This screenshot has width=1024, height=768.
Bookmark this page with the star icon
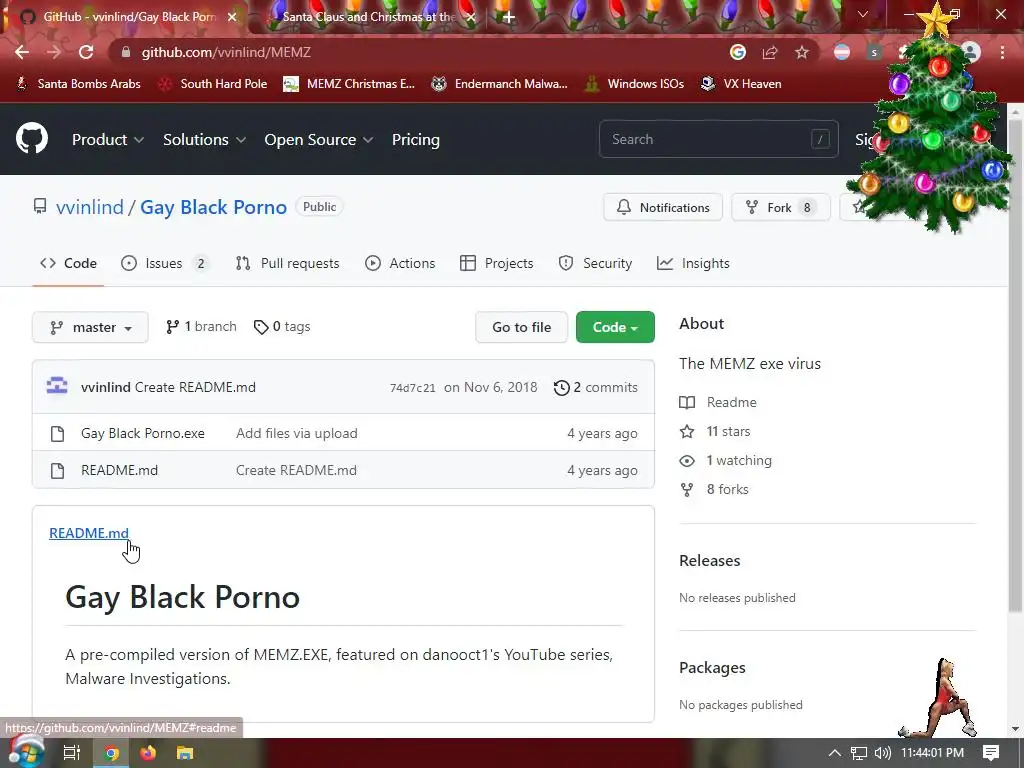click(x=802, y=52)
